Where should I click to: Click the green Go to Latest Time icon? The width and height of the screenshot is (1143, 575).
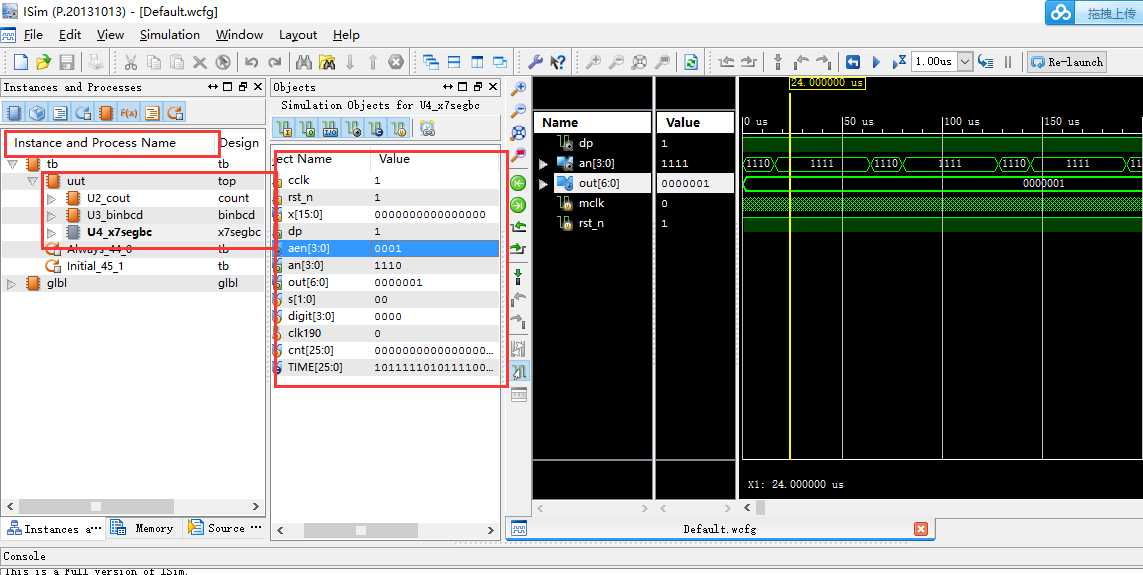point(518,205)
